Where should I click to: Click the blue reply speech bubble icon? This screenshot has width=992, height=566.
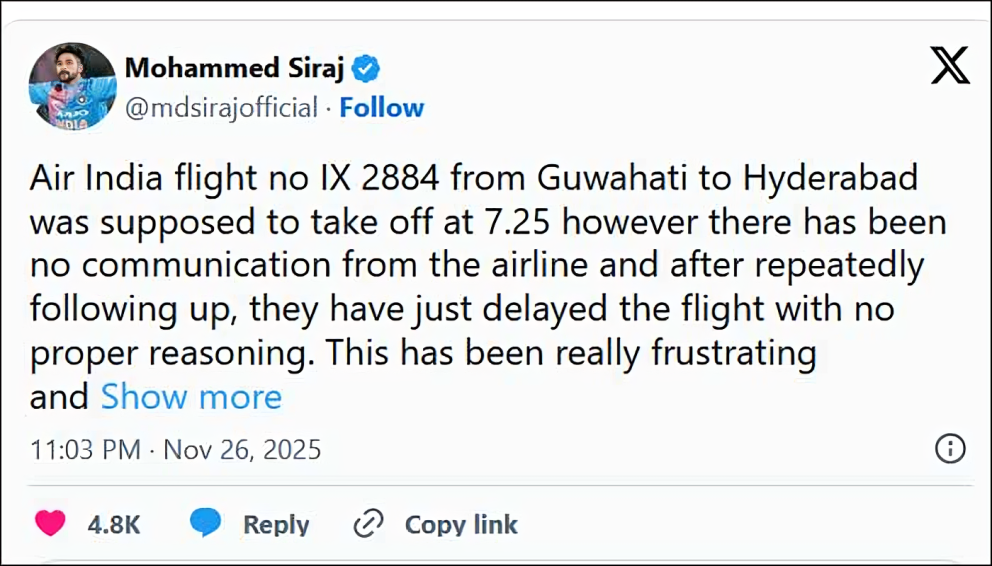[x=206, y=524]
